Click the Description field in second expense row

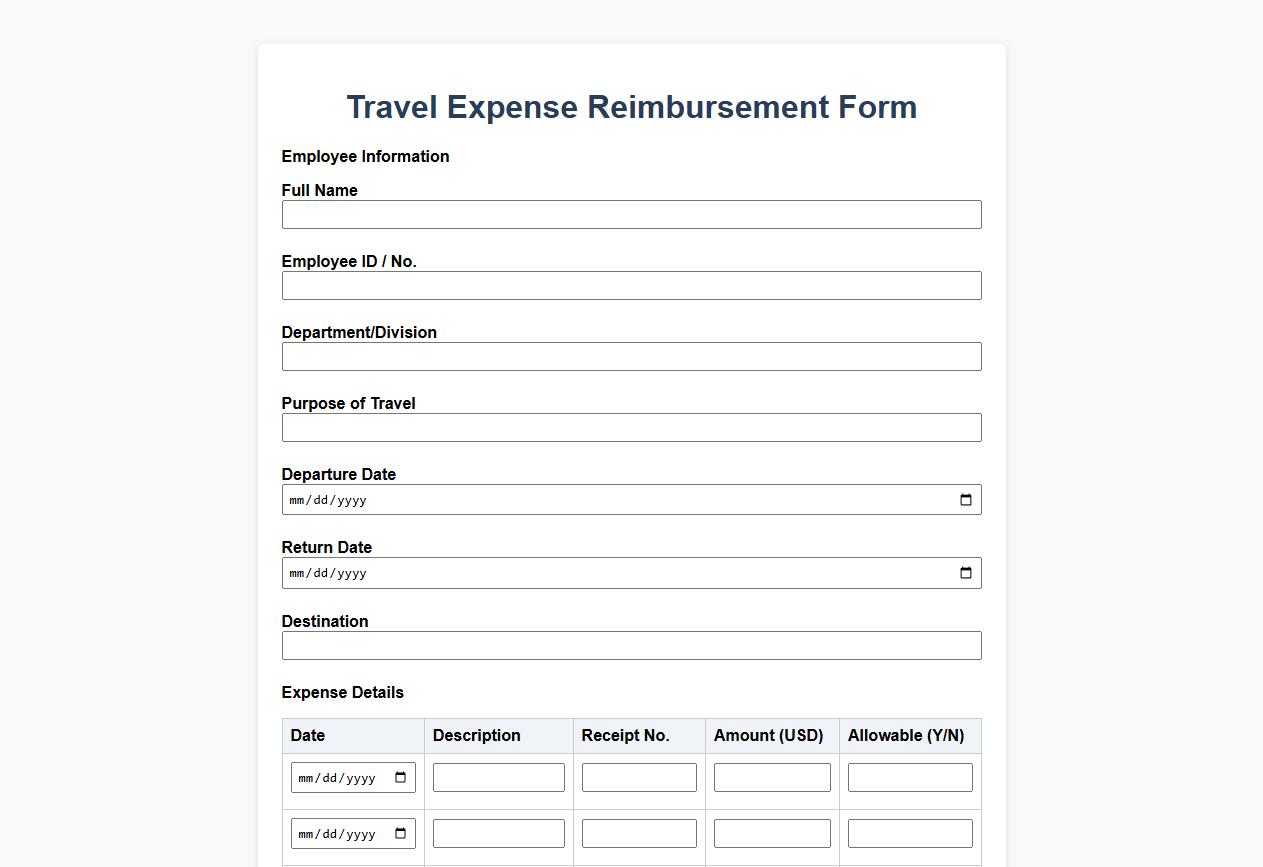[x=498, y=832]
